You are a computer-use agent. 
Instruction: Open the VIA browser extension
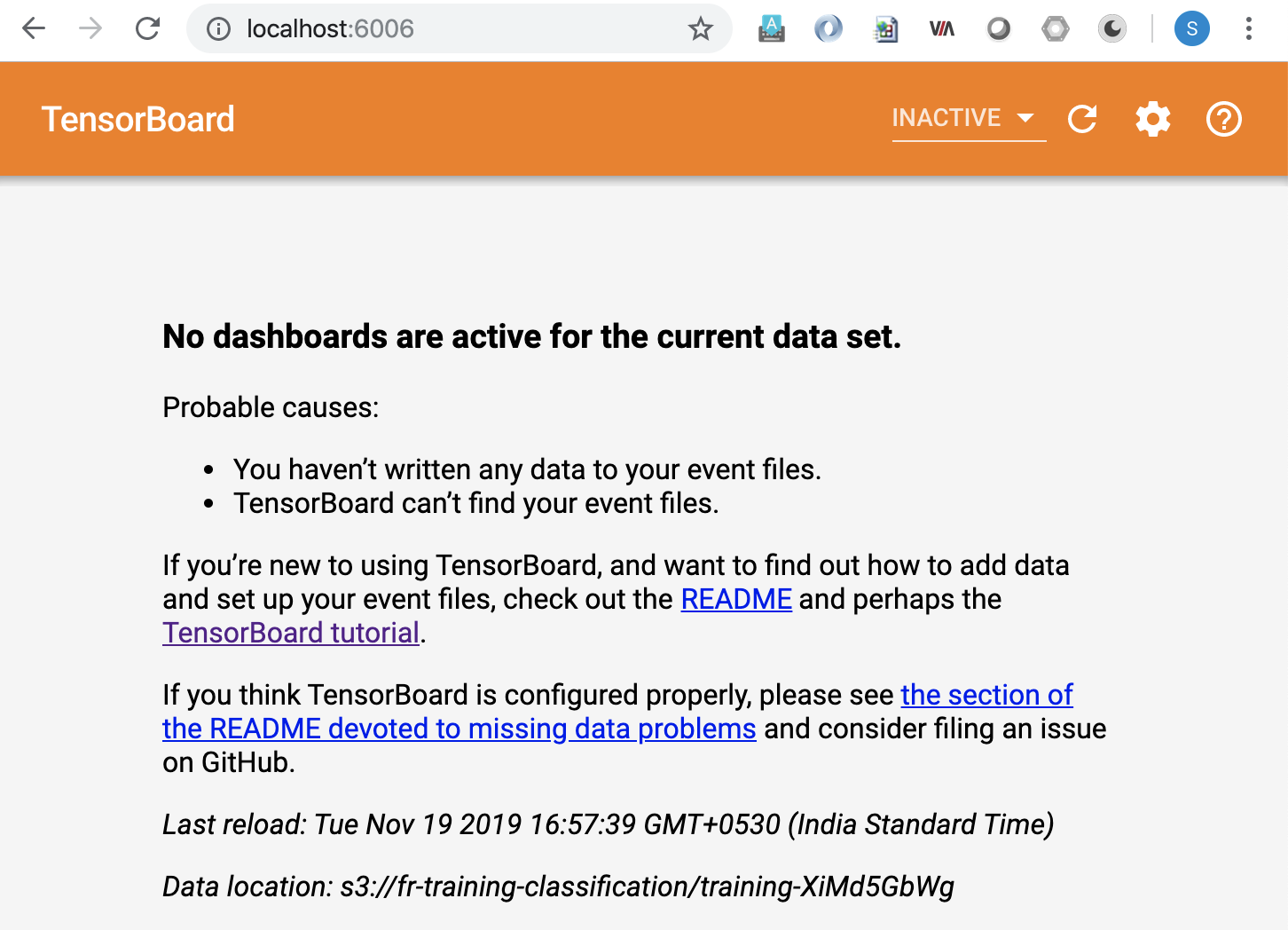coord(942,28)
